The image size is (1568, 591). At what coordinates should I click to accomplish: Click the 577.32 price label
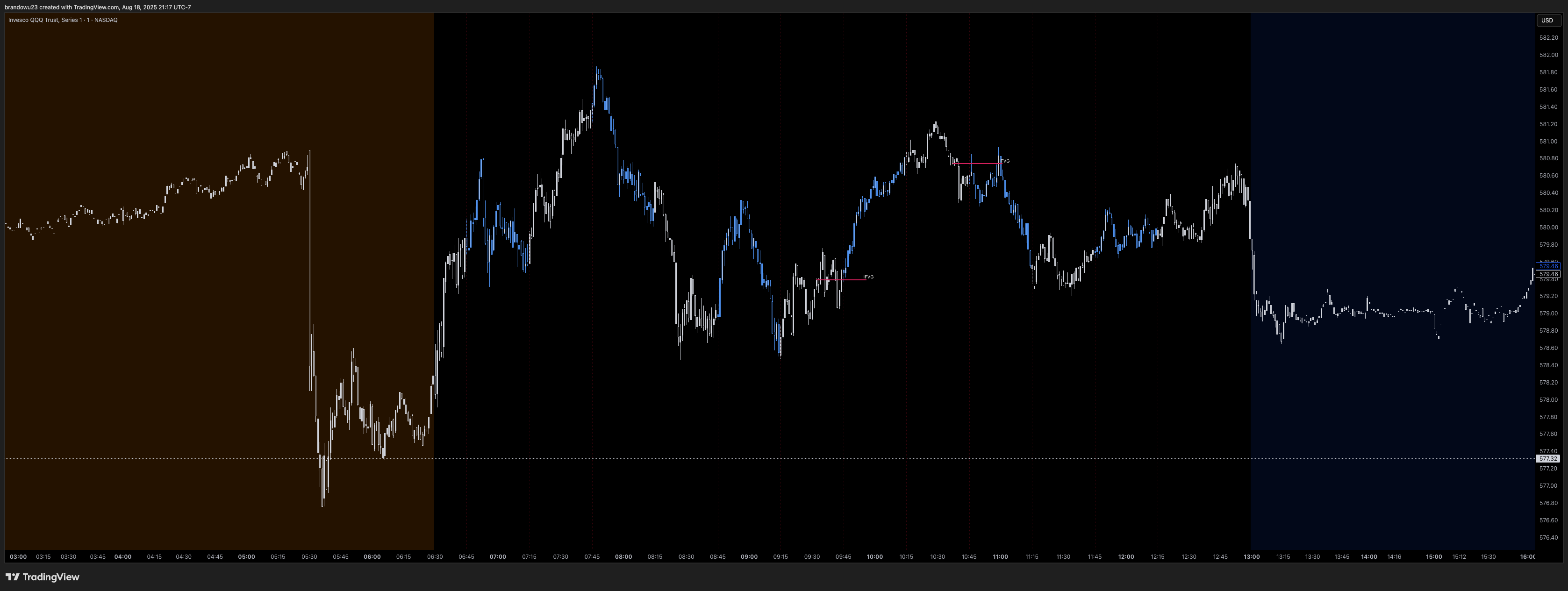1548,459
